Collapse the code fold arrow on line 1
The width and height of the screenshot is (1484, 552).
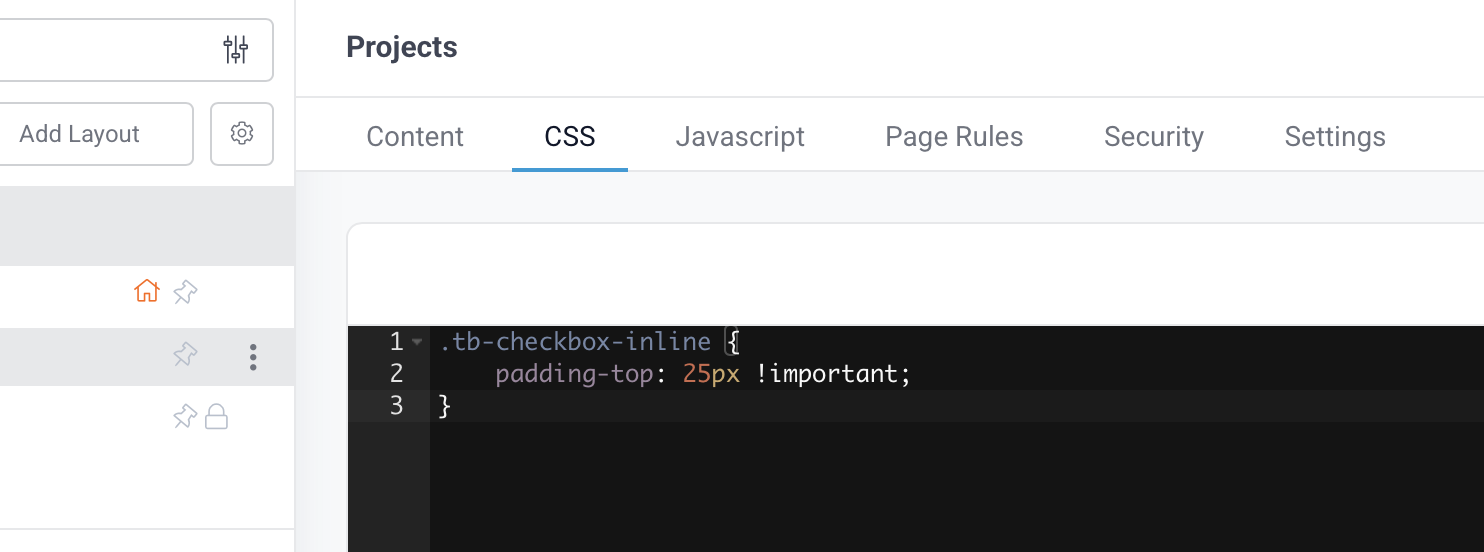point(417,342)
